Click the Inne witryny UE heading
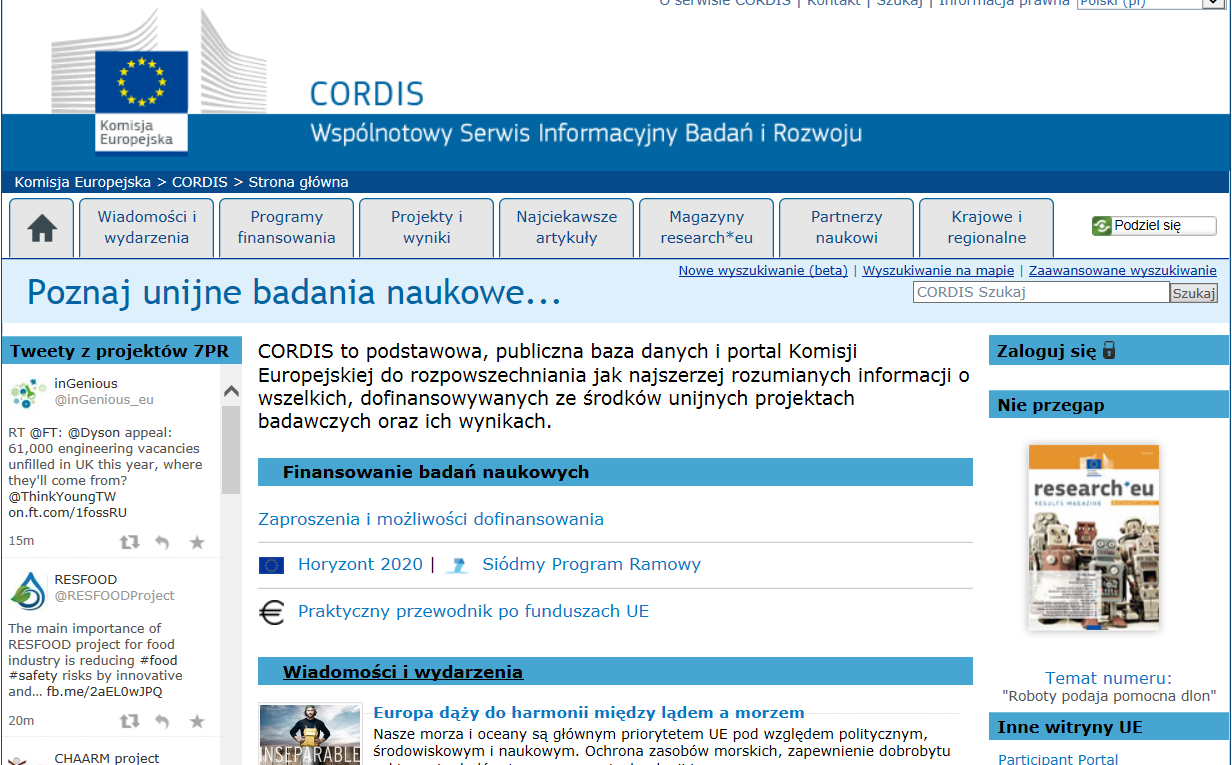The height and width of the screenshot is (765, 1232). 1070,727
